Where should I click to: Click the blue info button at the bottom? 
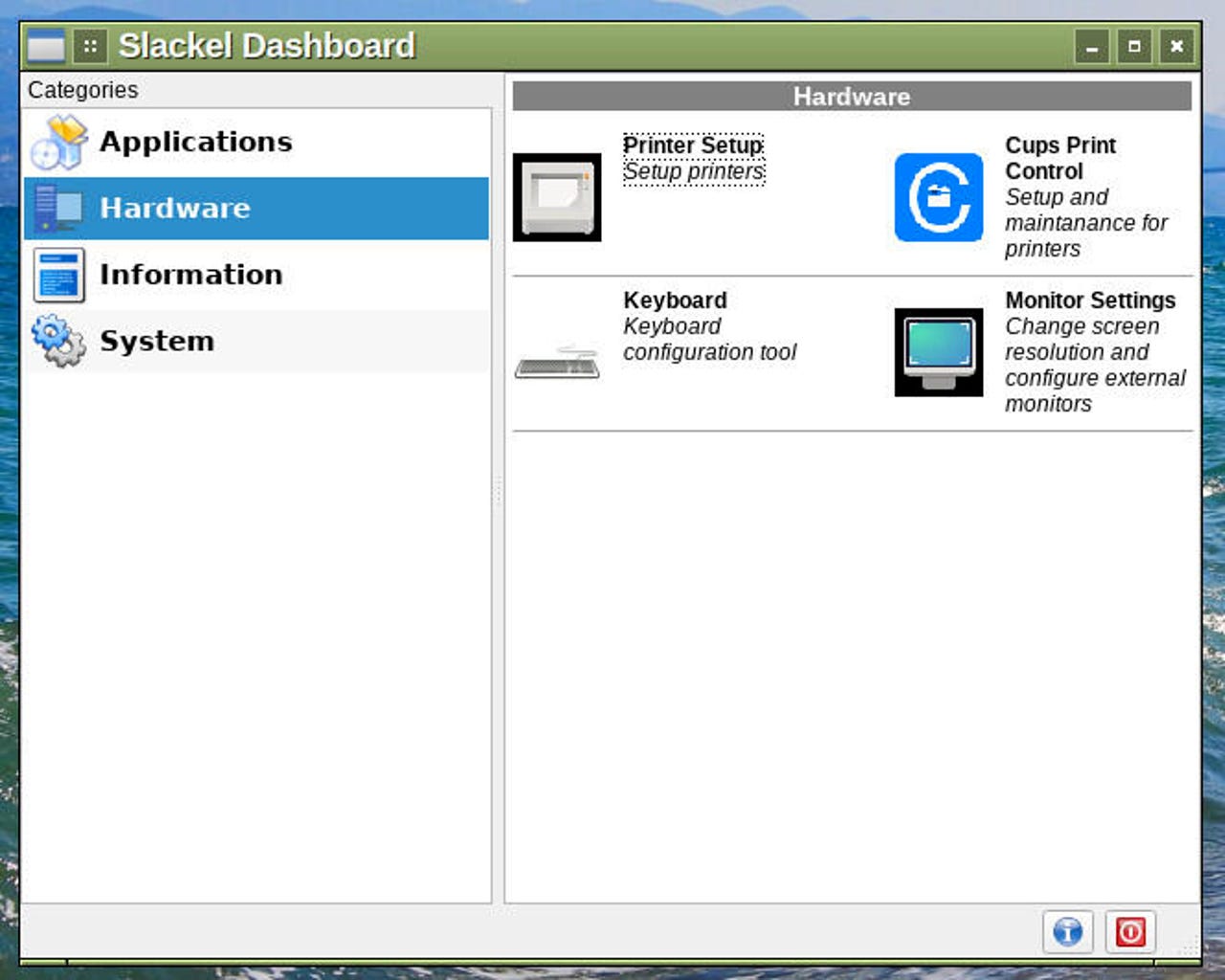pos(1068,931)
